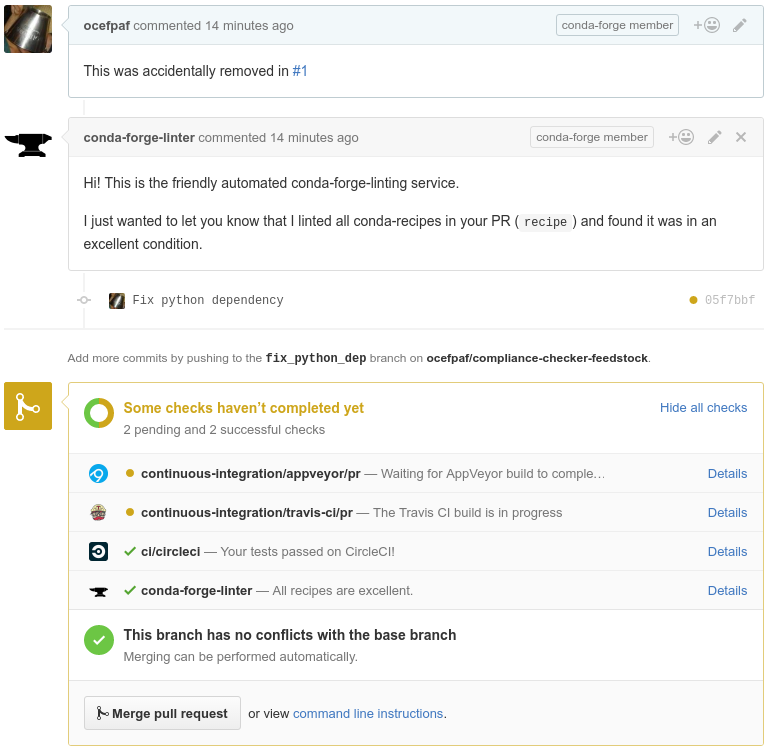The width and height of the screenshot is (769, 751).
Task: Click the conda-forge anvil avatar
Action: [x=28, y=145]
